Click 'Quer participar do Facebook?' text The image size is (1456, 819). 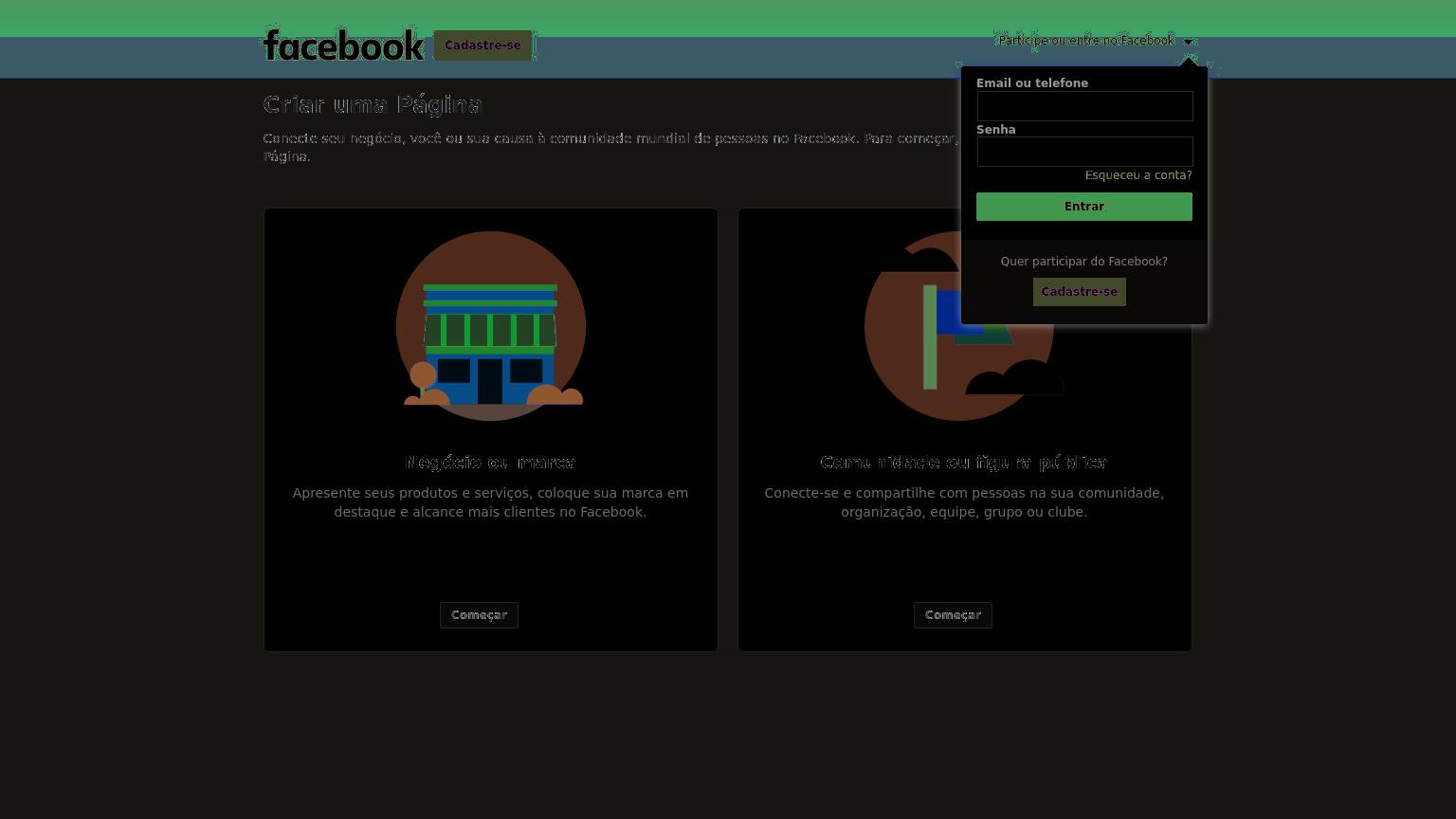1084,262
